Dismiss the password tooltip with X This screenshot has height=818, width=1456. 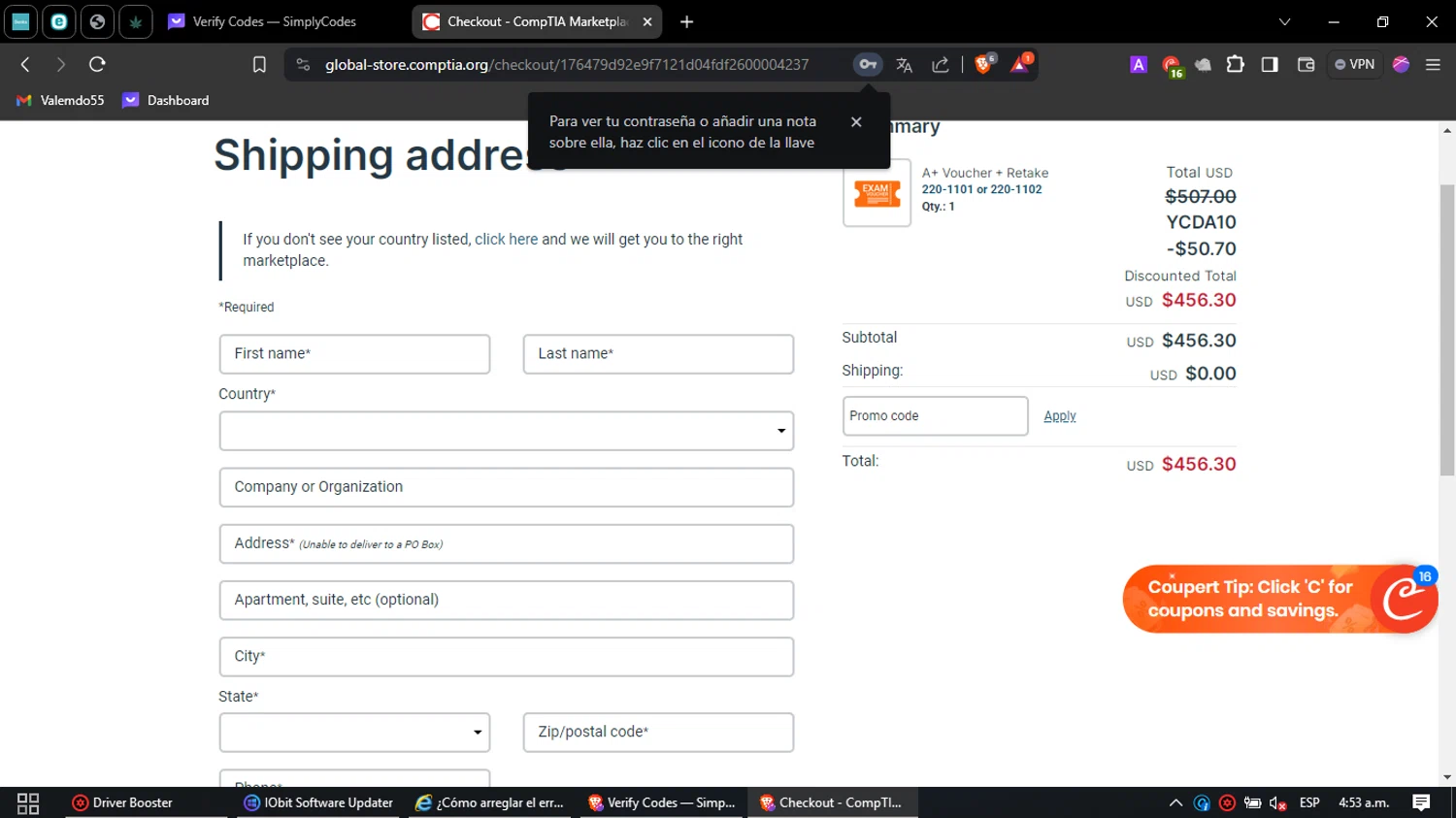[x=856, y=122]
